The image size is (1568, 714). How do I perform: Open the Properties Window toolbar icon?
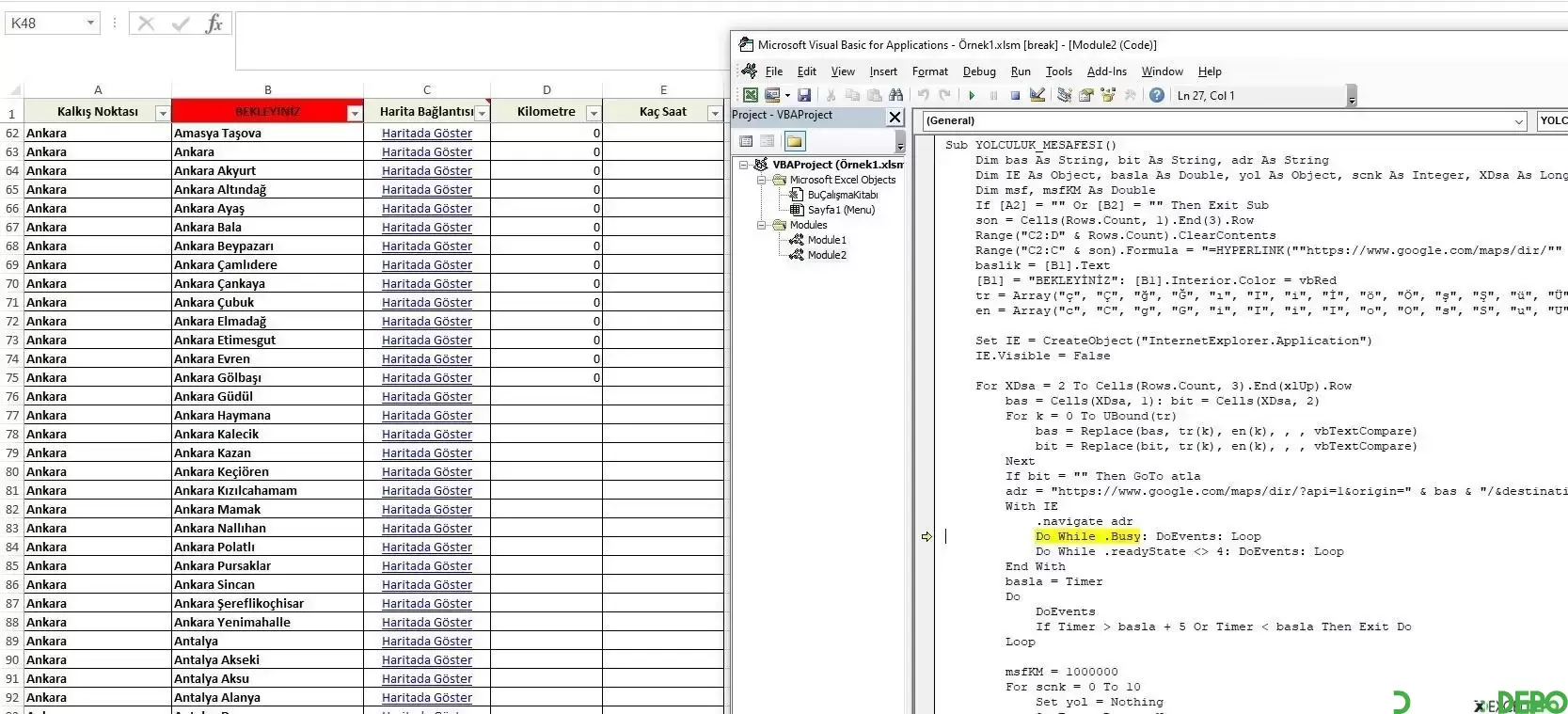pyautogui.click(x=1086, y=95)
